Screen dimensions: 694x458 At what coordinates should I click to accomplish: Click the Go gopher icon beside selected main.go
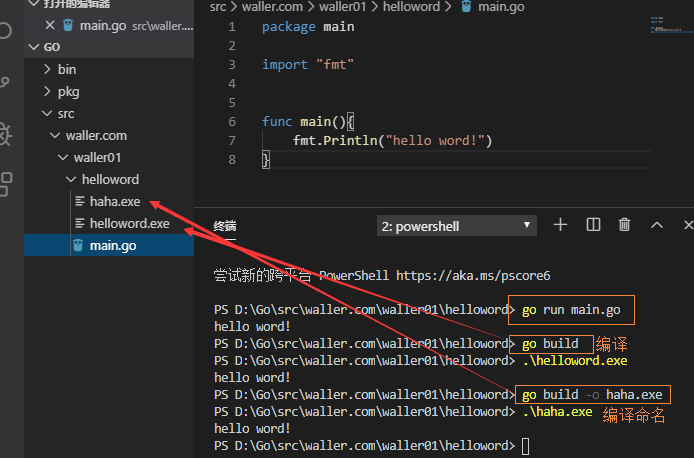tap(78, 245)
